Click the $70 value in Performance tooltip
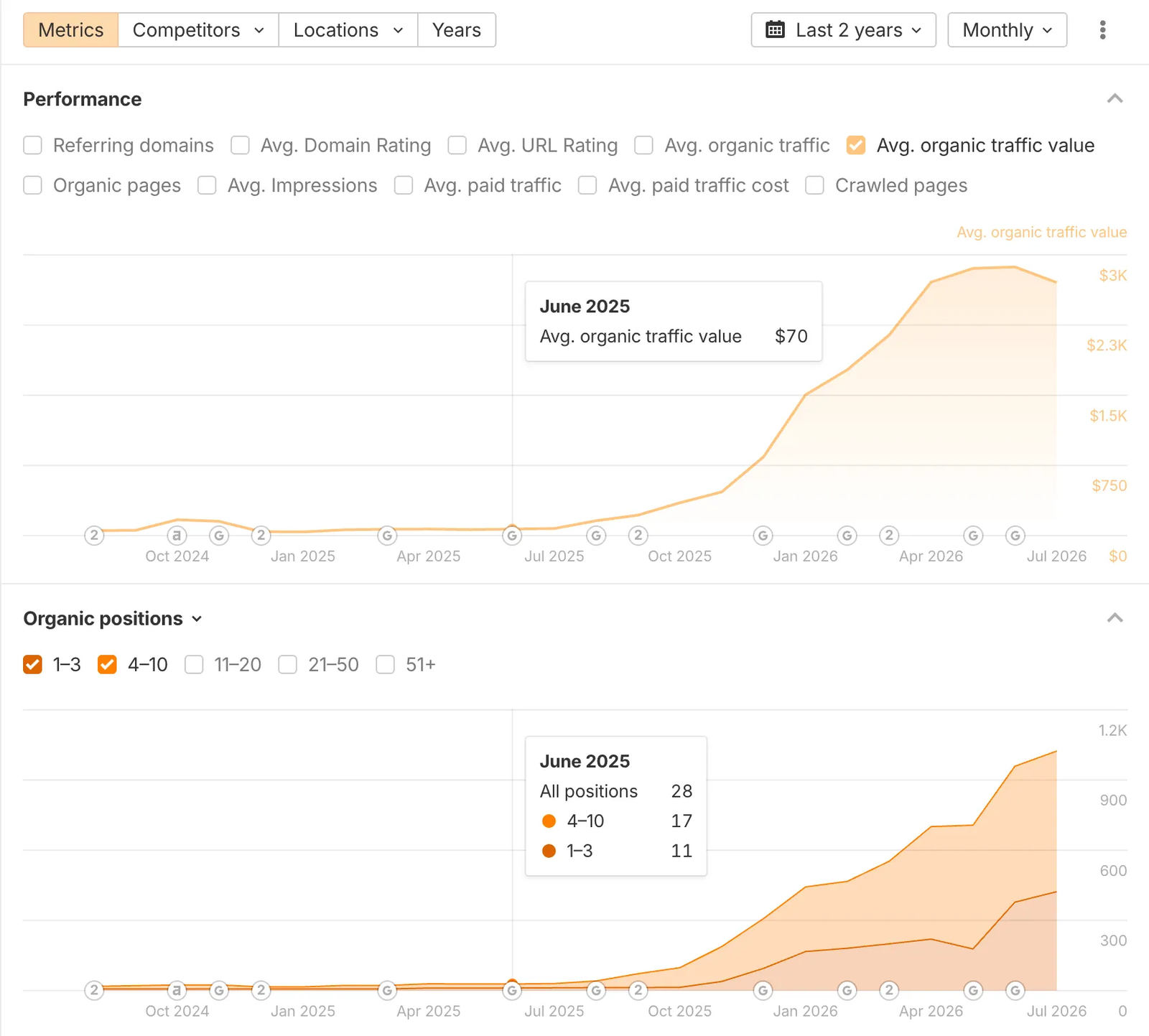This screenshot has width=1149, height=1036. [791, 337]
